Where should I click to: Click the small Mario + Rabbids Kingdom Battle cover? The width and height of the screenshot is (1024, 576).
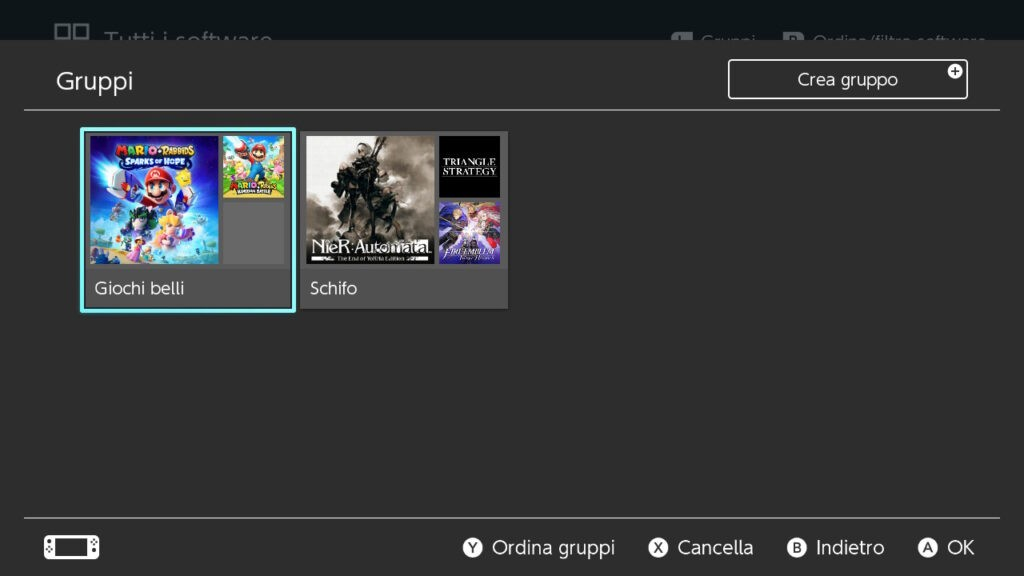[x=253, y=167]
